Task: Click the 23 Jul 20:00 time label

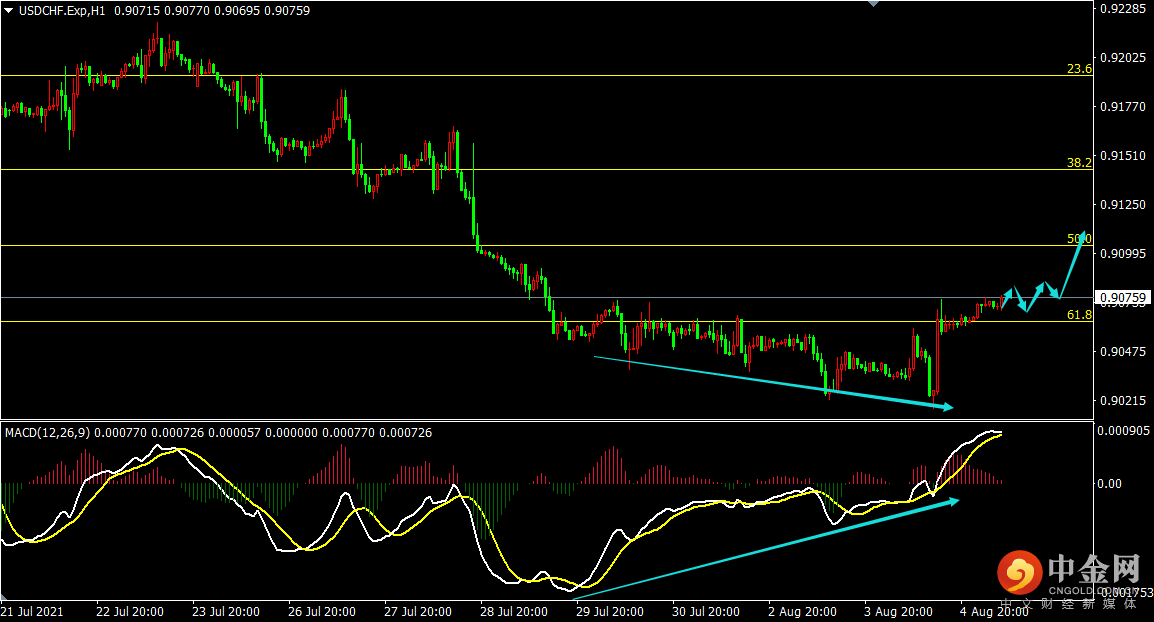Action: tap(226, 612)
